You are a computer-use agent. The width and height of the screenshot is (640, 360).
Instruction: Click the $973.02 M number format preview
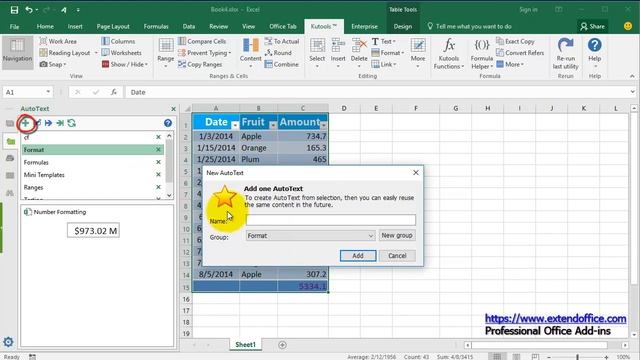point(93,231)
